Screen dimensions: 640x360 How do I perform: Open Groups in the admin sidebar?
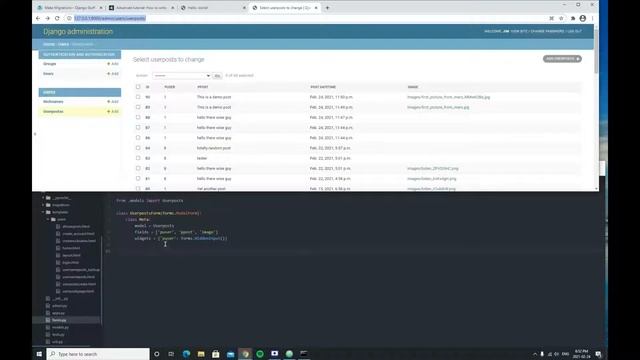click(x=50, y=64)
